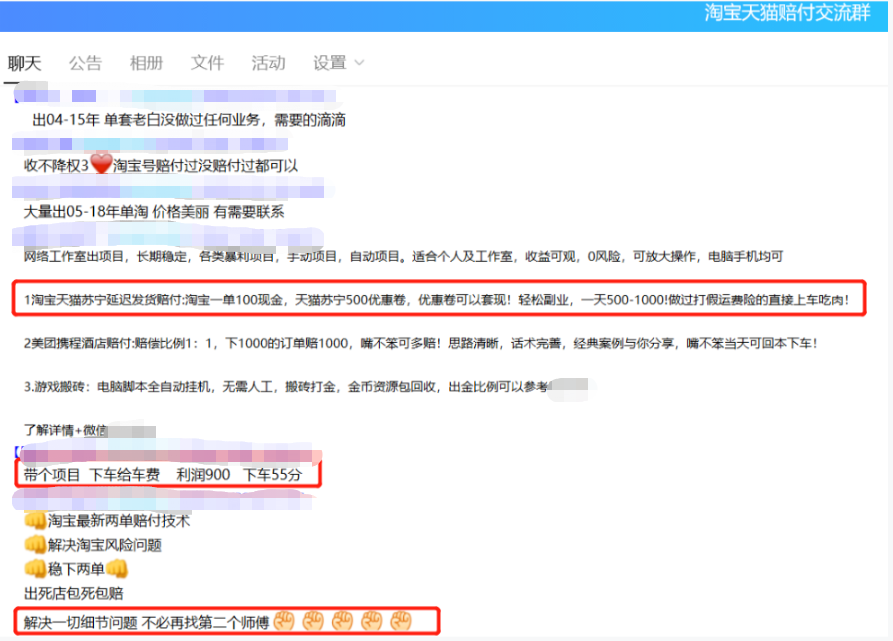Select message 收不降权3 淘宝号赔付过没赔付过都可以
Viewport: 893px width, 641px height.
click(161, 166)
